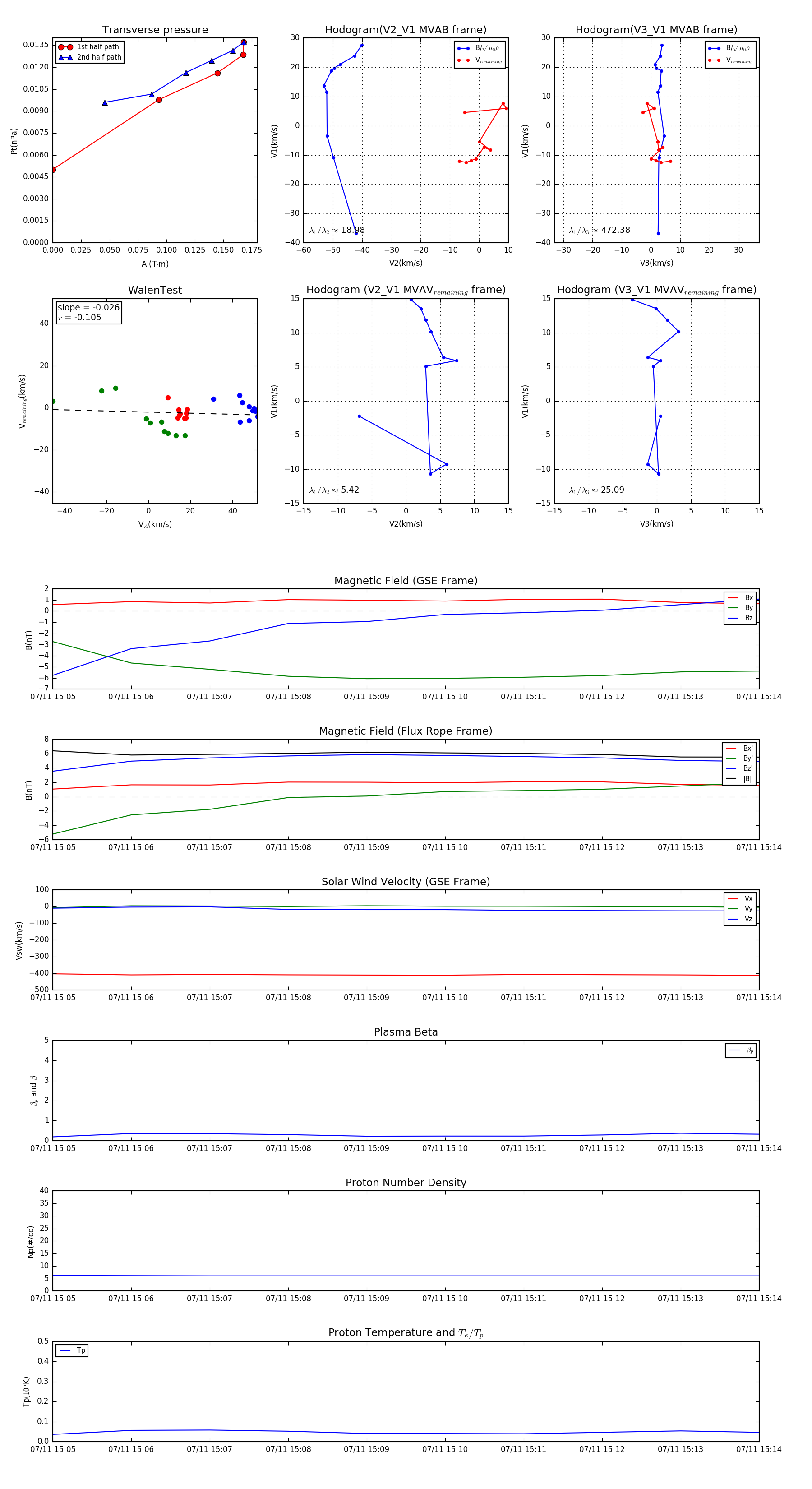Image resolution: width=812 pixels, height=1489 pixels.
Task: Select the "Bx" legend entry in GSE plot
Action: click(x=740, y=598)
